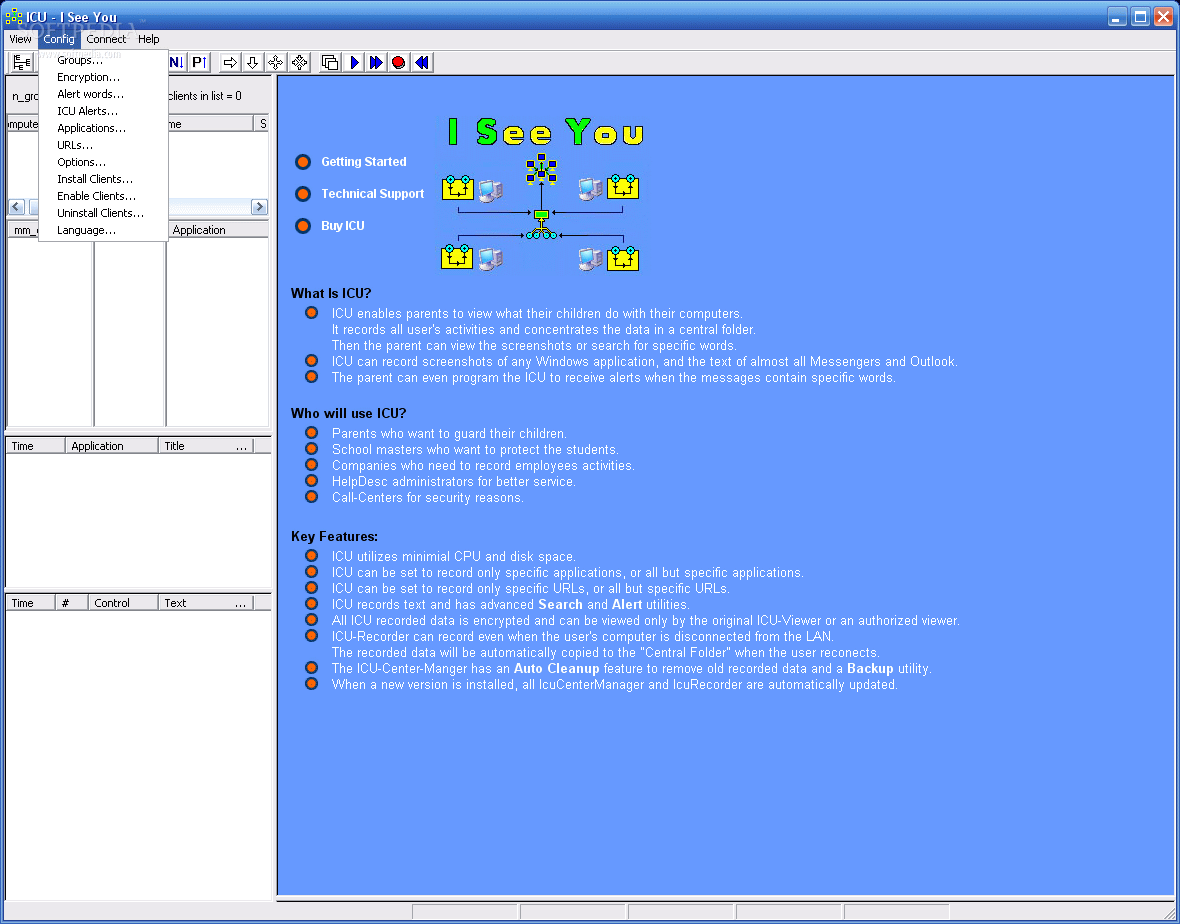
Task: Click the 'What Is ICU?' heading
Action: tap(331, 293)
